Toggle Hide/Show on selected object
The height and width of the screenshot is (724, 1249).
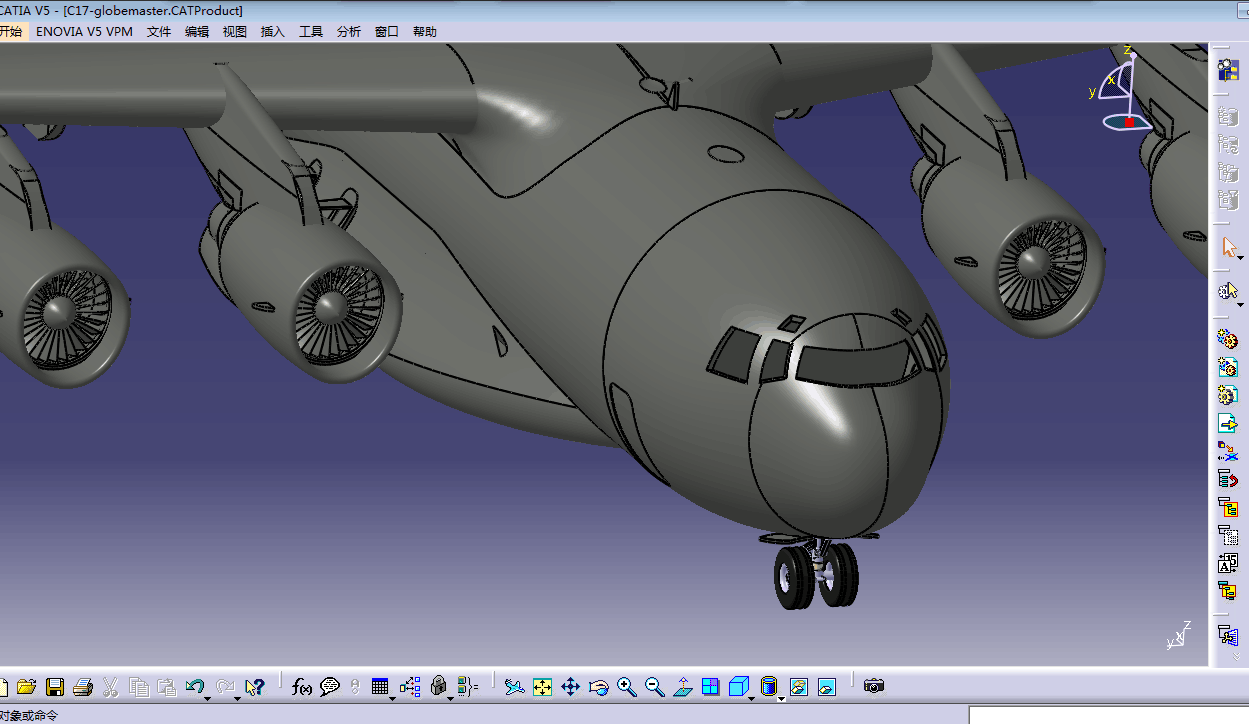pos(798,687)
